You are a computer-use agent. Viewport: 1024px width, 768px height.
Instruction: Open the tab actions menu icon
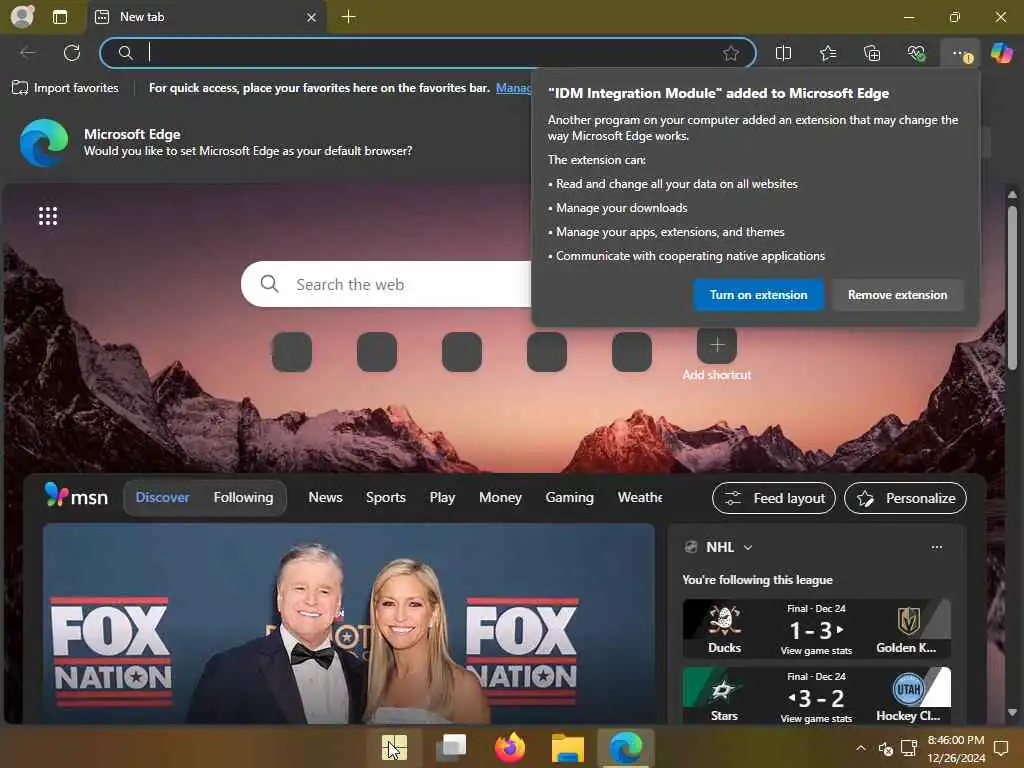coord(60,17)
